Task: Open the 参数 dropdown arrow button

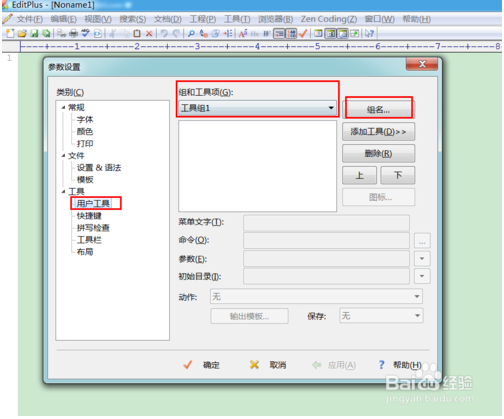Action: [x=422, y=259]
